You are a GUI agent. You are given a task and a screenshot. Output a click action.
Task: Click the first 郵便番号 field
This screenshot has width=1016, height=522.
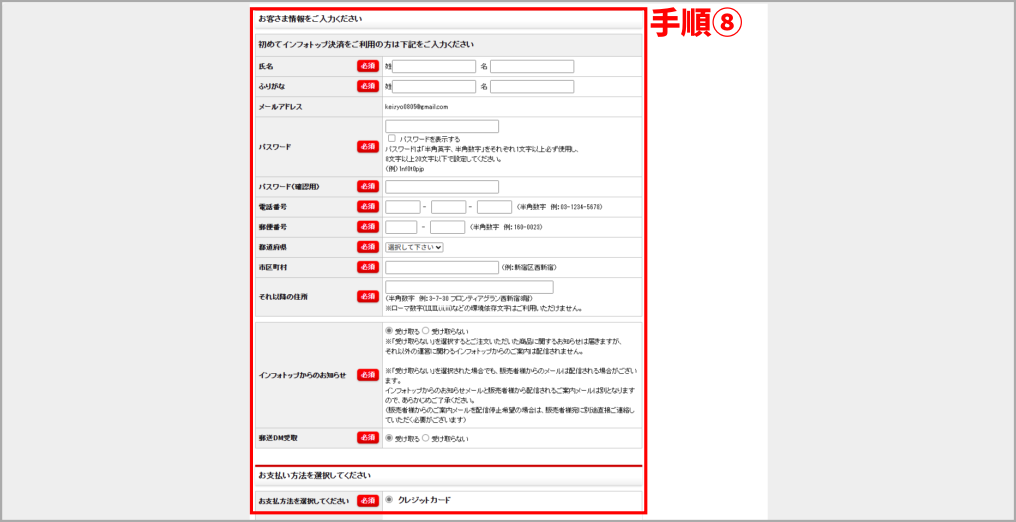[x=400, y=227]
